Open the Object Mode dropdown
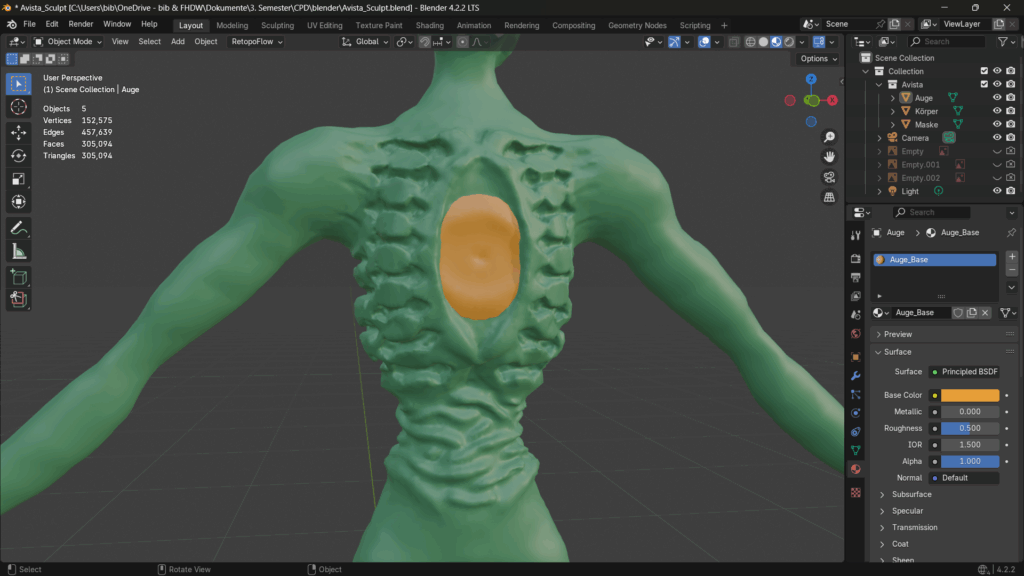The height and width of the screenshot is (576, 1024). (68, 42)
